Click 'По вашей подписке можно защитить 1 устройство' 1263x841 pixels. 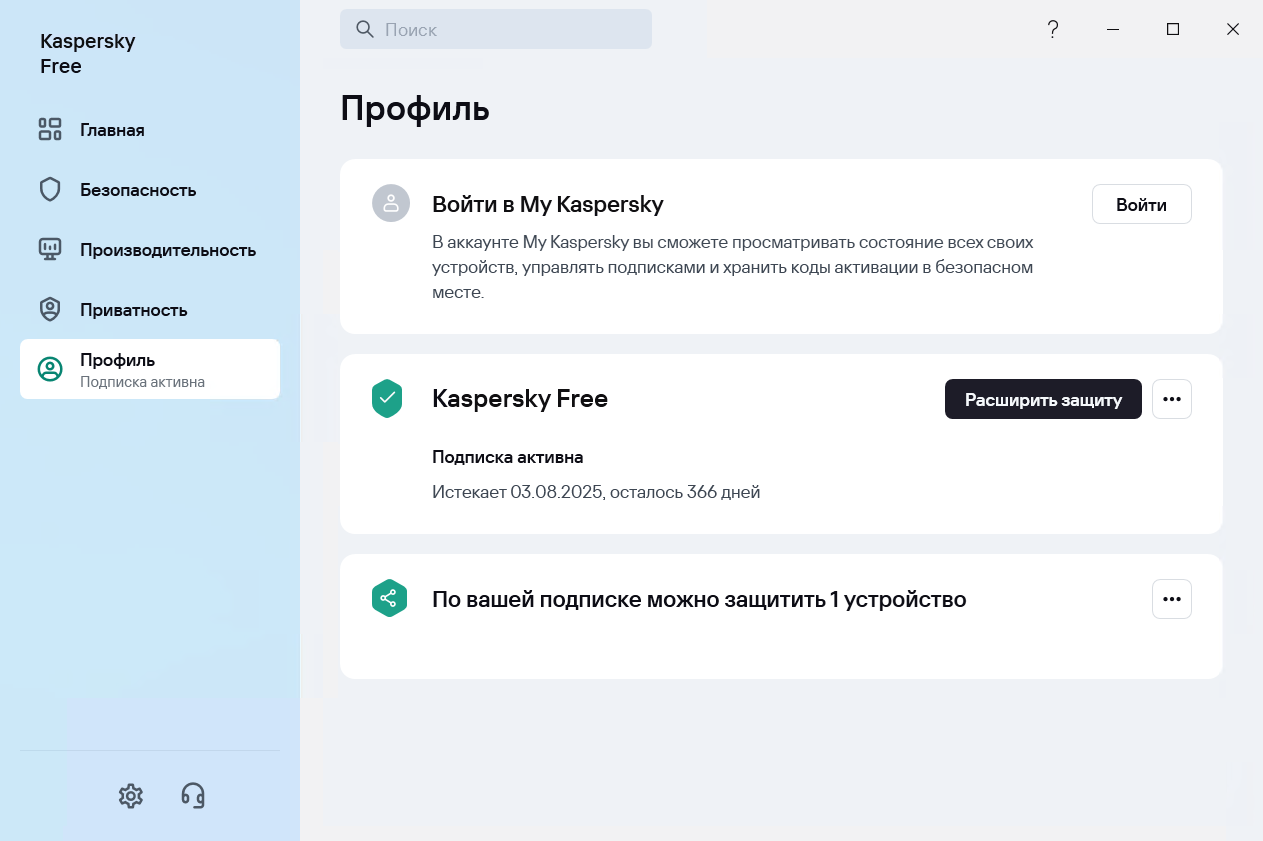coord(699,599)
